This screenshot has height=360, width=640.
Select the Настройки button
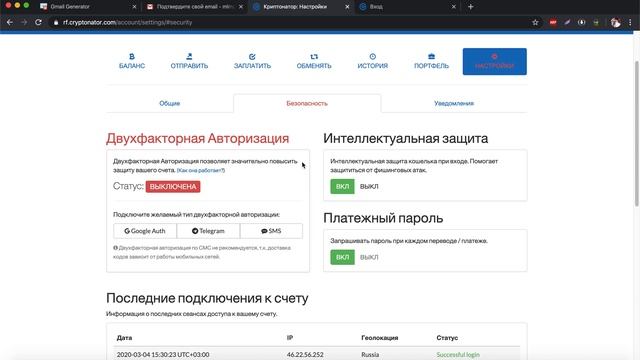(494, 62)
